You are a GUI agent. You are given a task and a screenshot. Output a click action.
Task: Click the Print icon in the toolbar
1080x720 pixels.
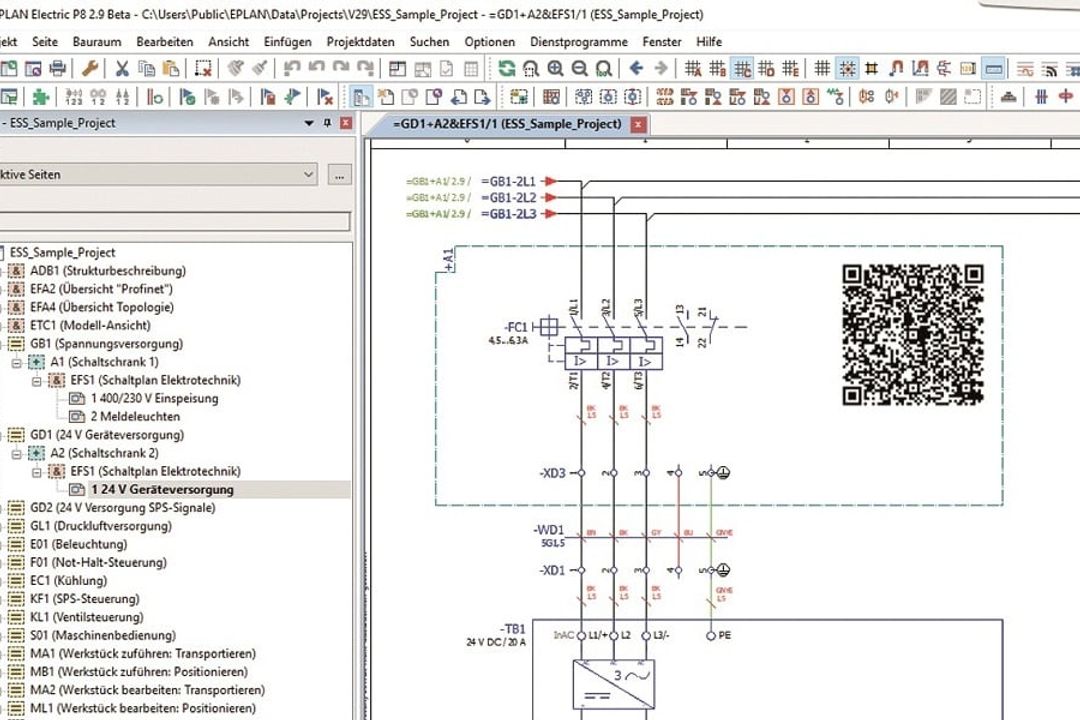(58, 68)
